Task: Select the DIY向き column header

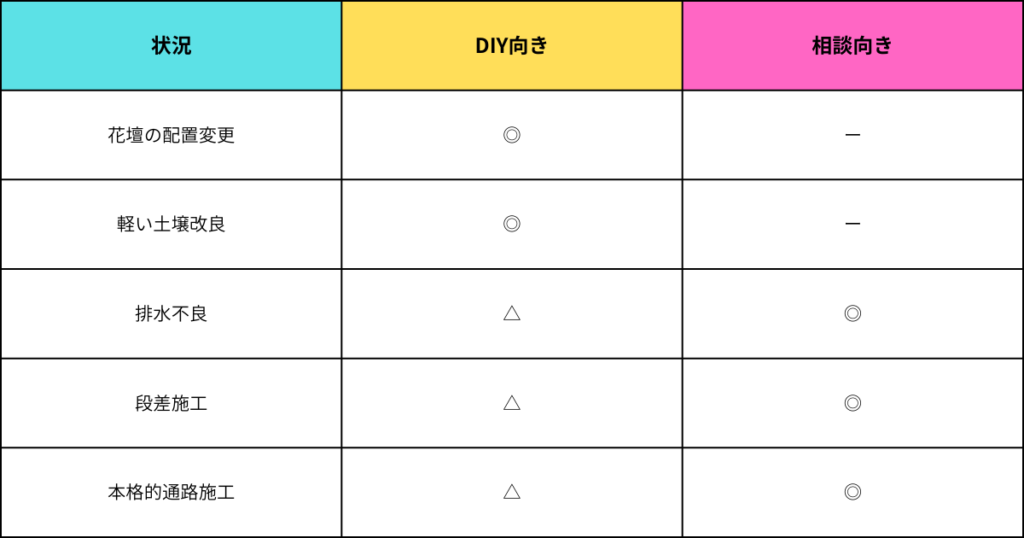Action: tap(511, 46)
